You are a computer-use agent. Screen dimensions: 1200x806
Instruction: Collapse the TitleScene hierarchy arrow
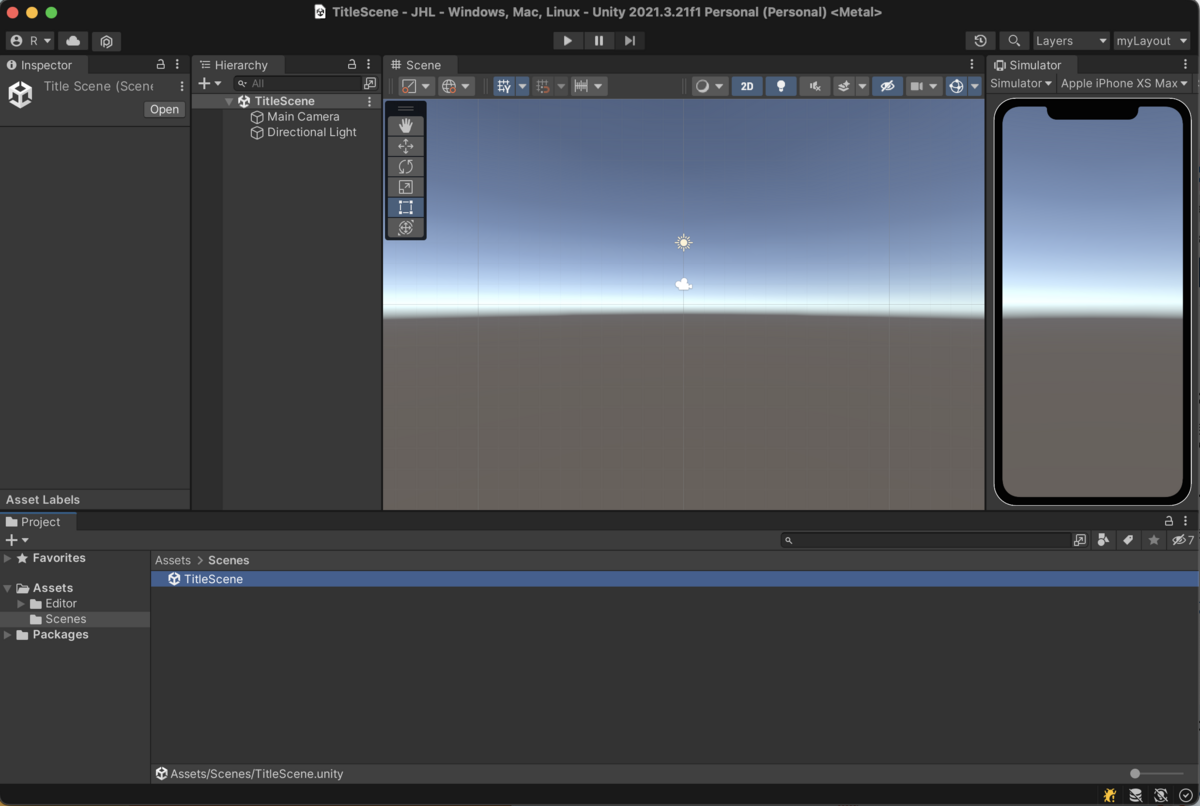coord(229,102)
